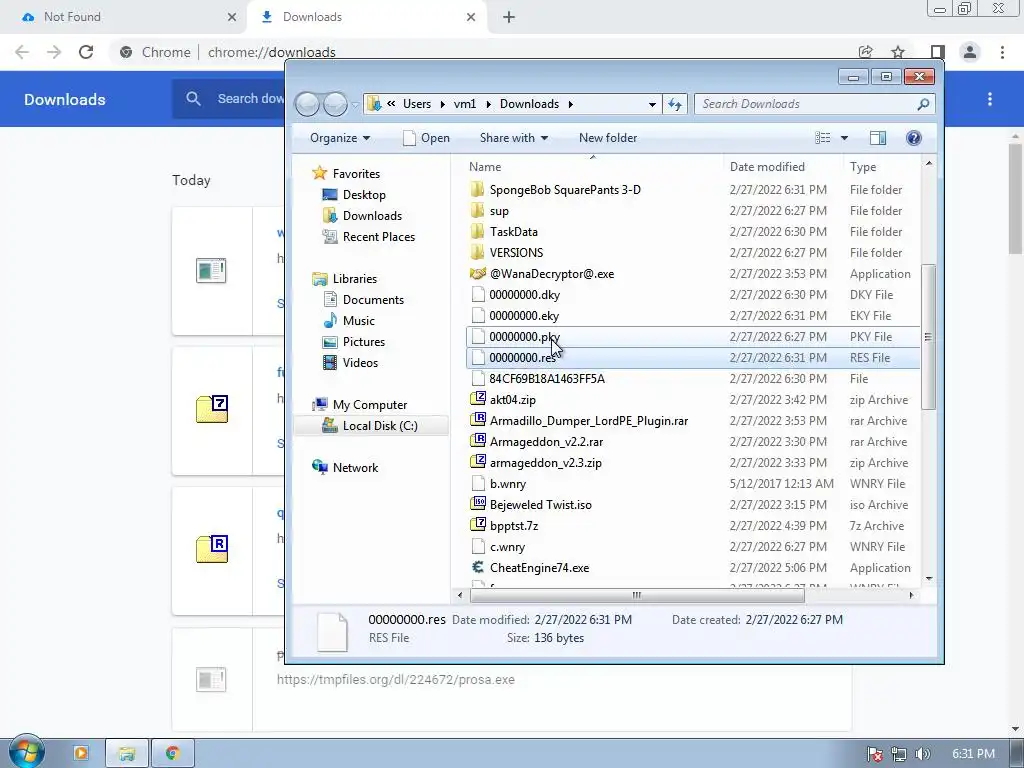This screenshot has height=768, width=1024.
Task: Open Chrome profile avatar icon
Action: [970, 52]
